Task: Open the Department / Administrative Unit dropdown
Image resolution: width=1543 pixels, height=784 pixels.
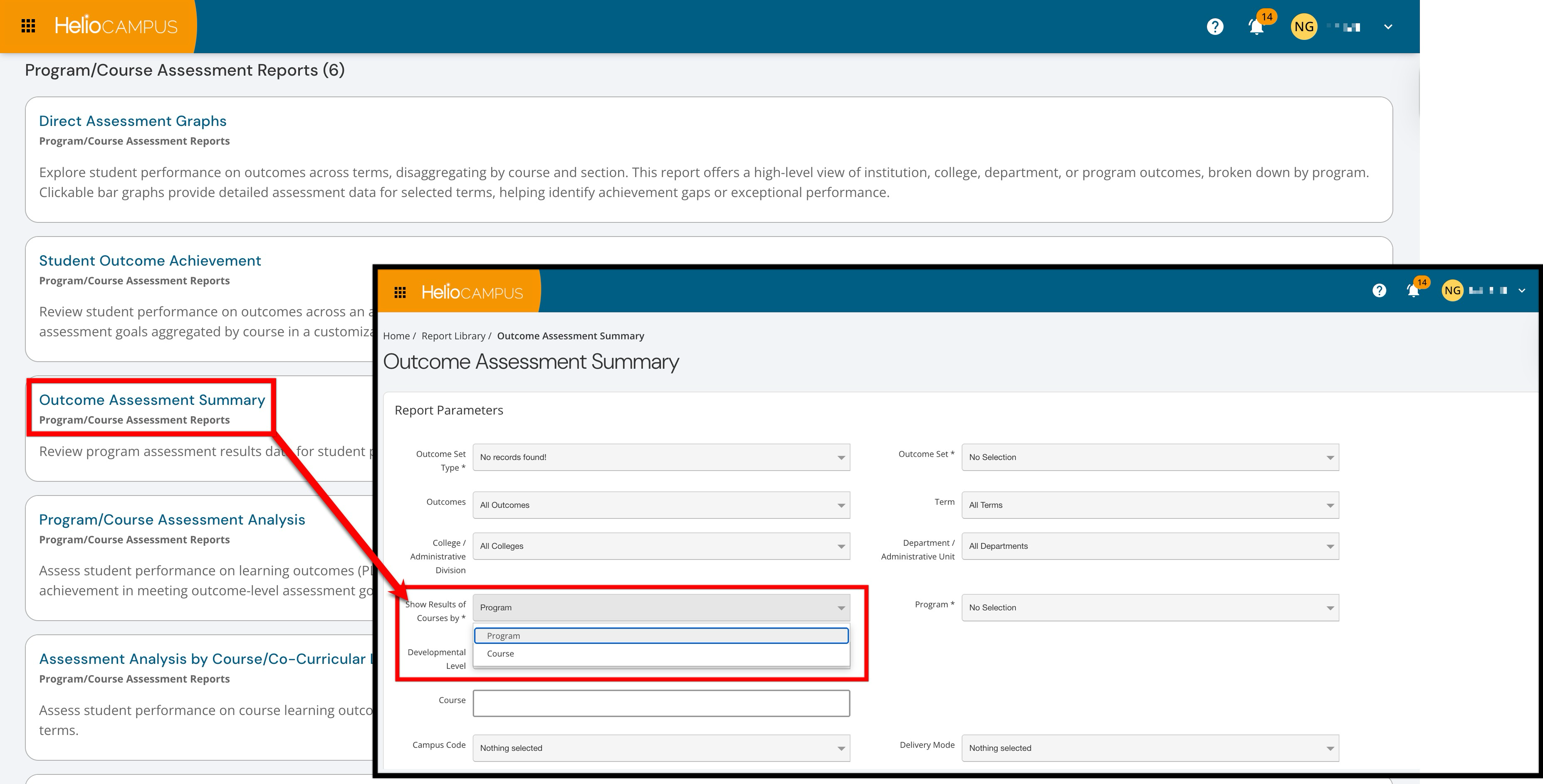Action: [x=1150, y=546]
